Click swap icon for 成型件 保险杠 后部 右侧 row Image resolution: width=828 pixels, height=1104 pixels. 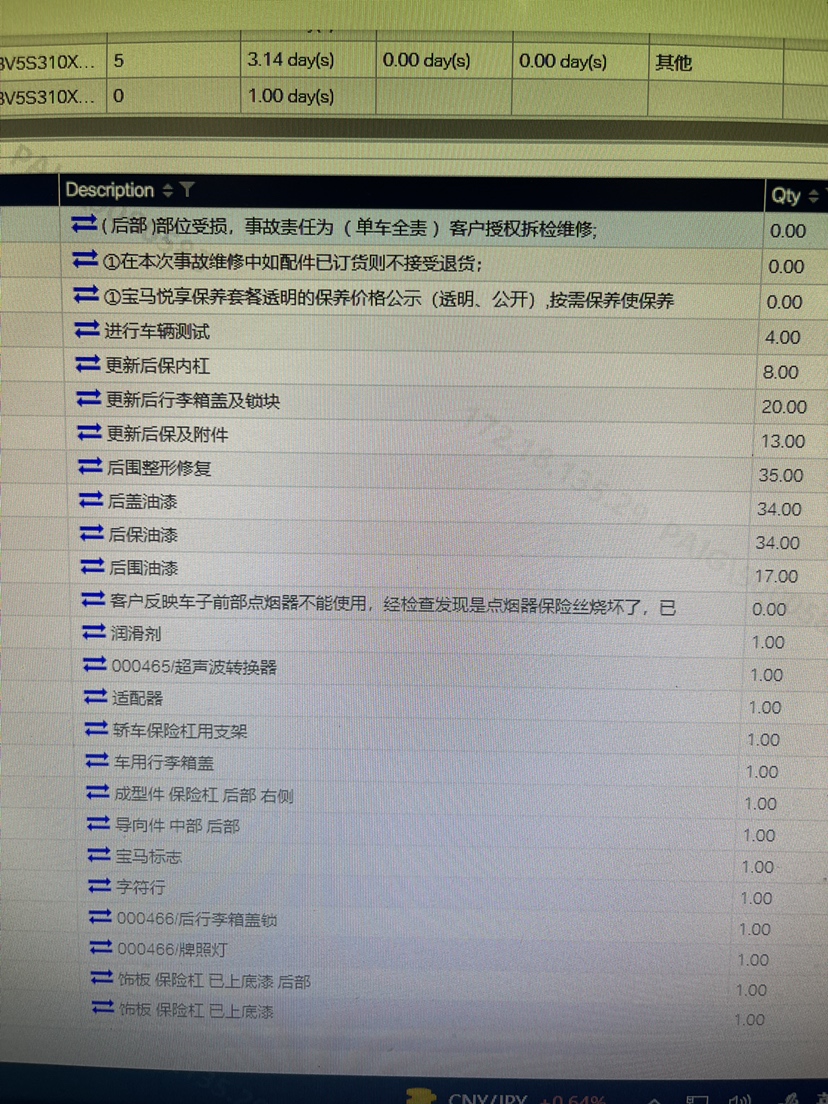coord(97,793)
